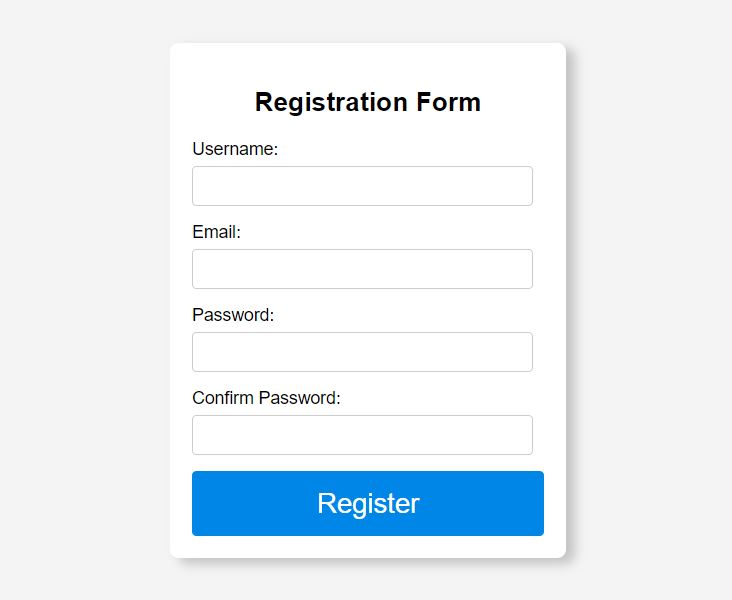732x600 pixels.
Task: Select the Password input field
Action: click(x=362, y=352)
